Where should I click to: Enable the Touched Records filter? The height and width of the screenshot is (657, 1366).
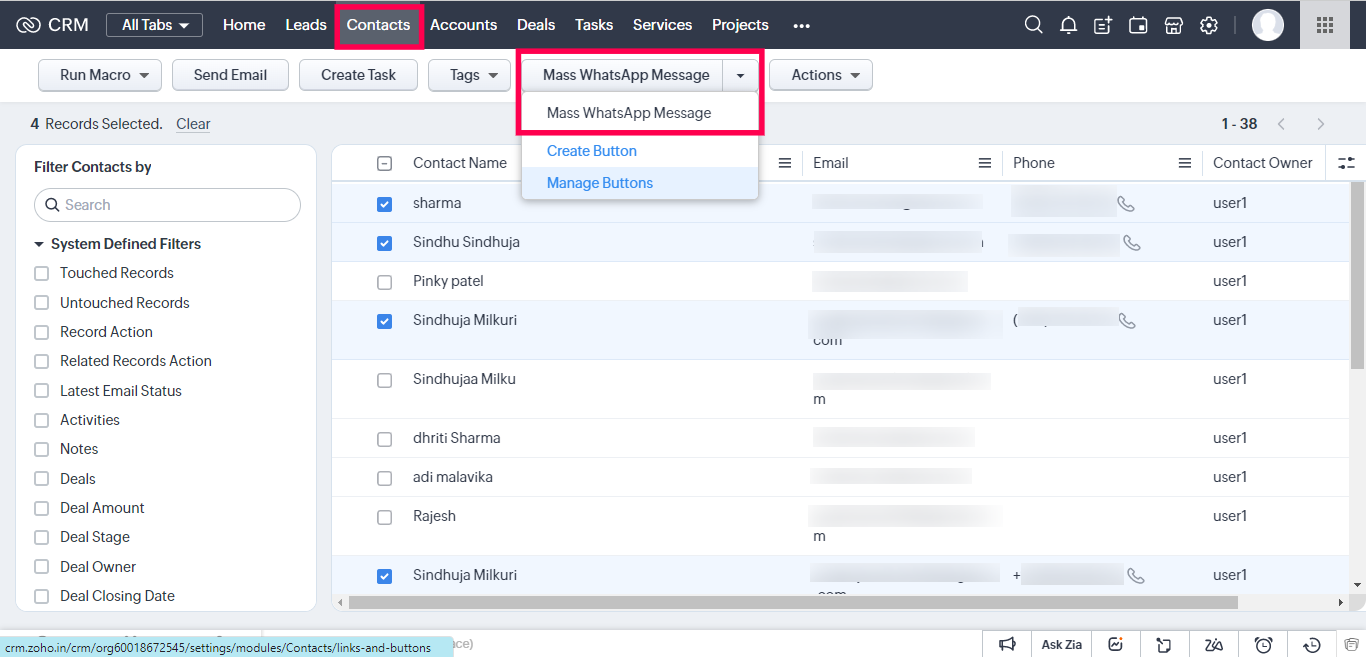point(42,273)
